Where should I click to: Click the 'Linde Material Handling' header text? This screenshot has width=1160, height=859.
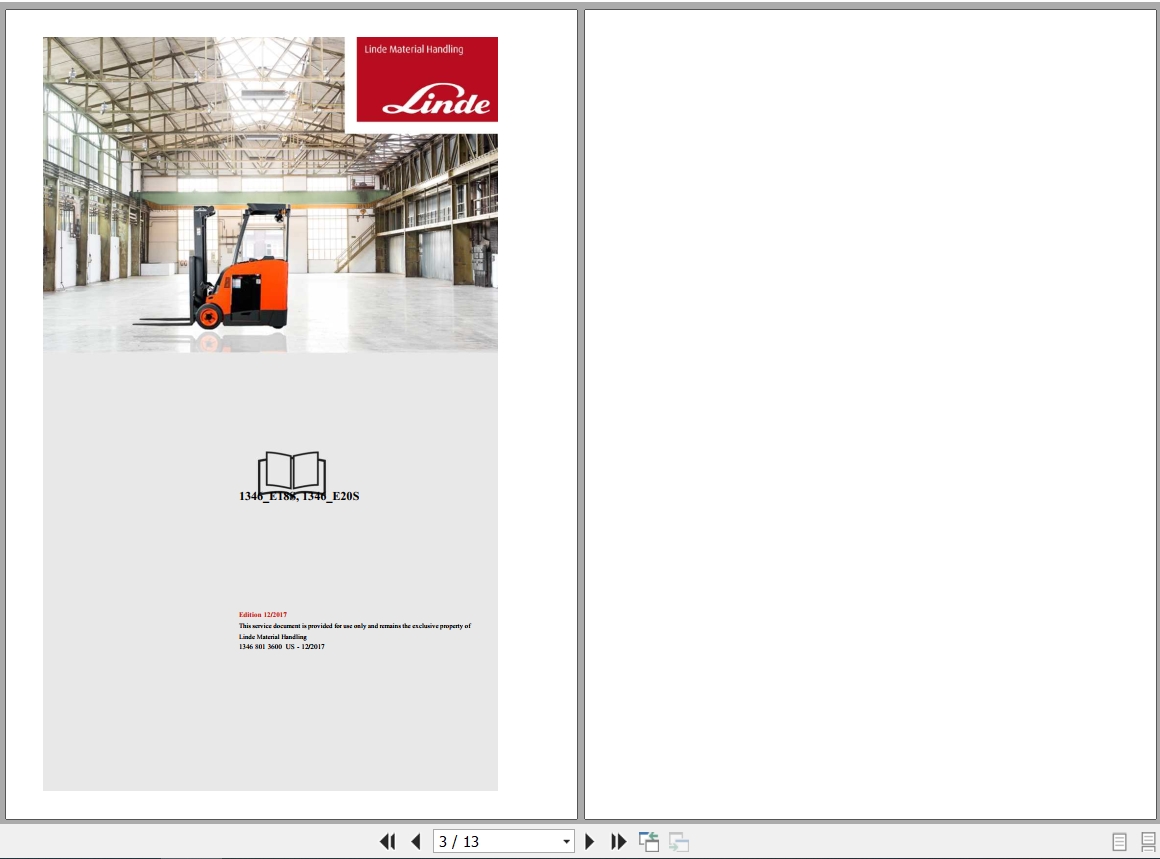pos(414,50)
